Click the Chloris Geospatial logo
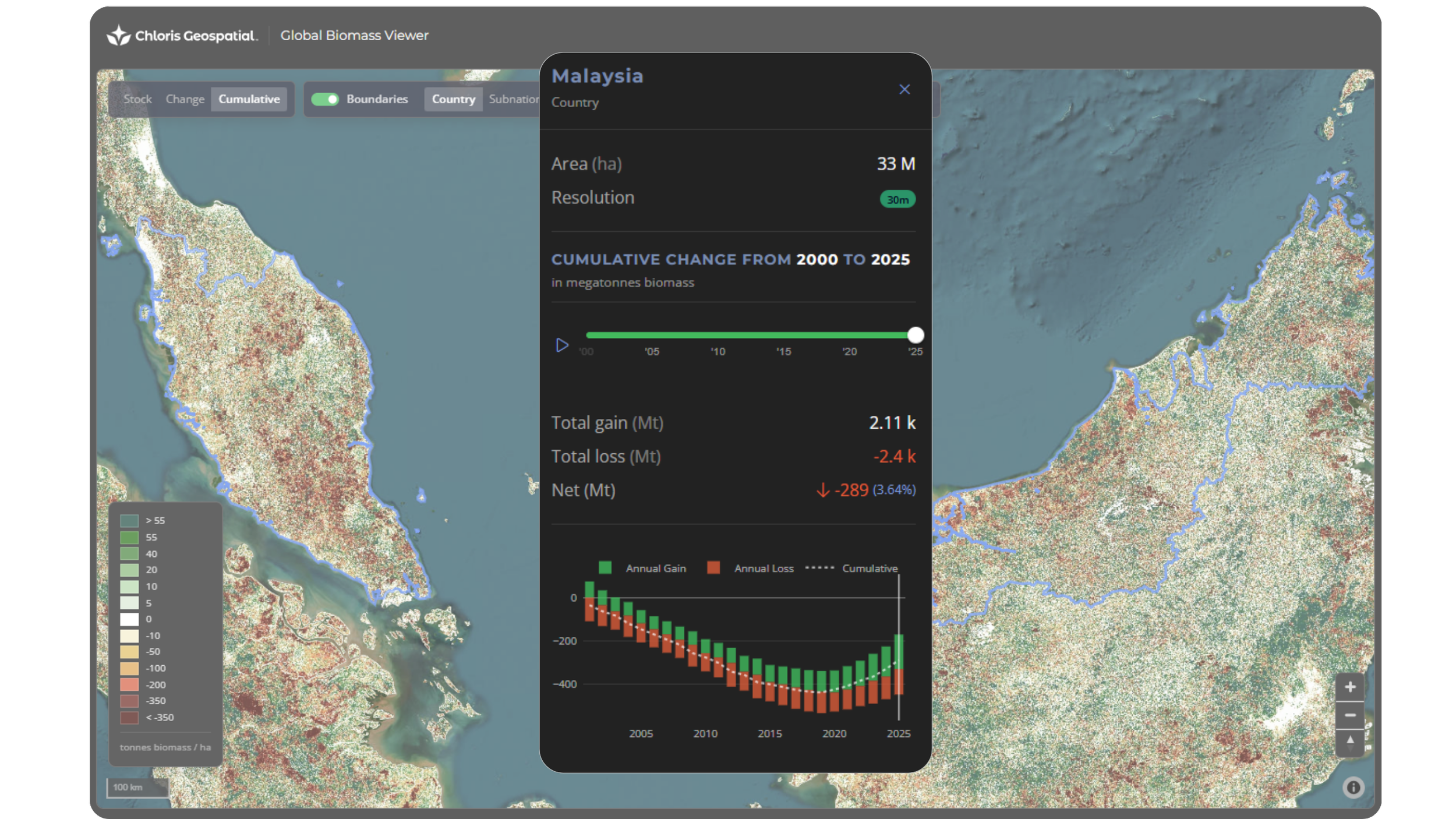The height and width of the screenshot is (819, 1456). point(182,36)
